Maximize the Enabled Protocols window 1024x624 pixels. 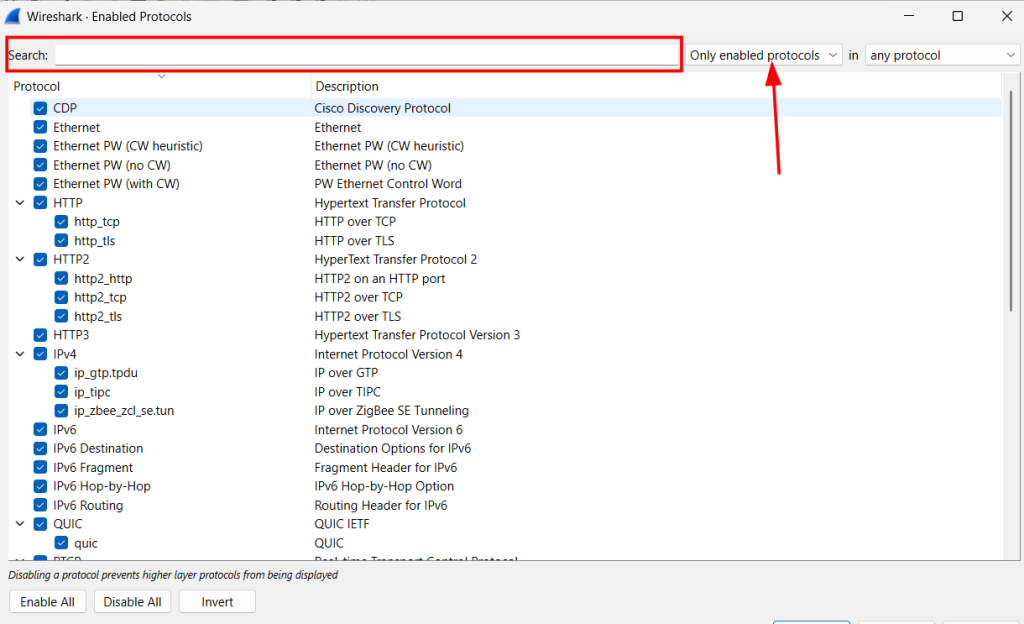(x=957, y=16)
